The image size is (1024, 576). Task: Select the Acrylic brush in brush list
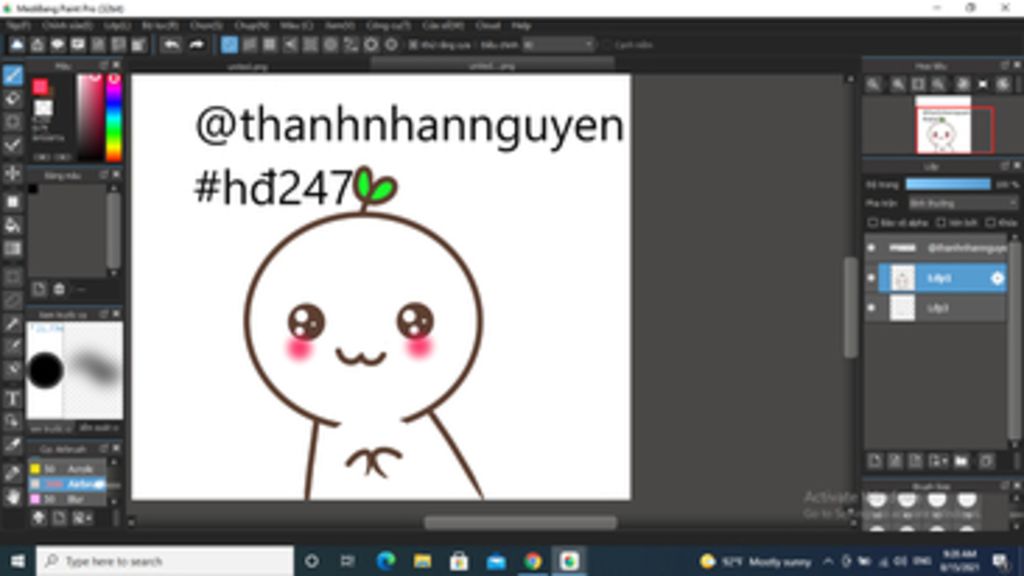pyautogui.click(x=68, y=469)
